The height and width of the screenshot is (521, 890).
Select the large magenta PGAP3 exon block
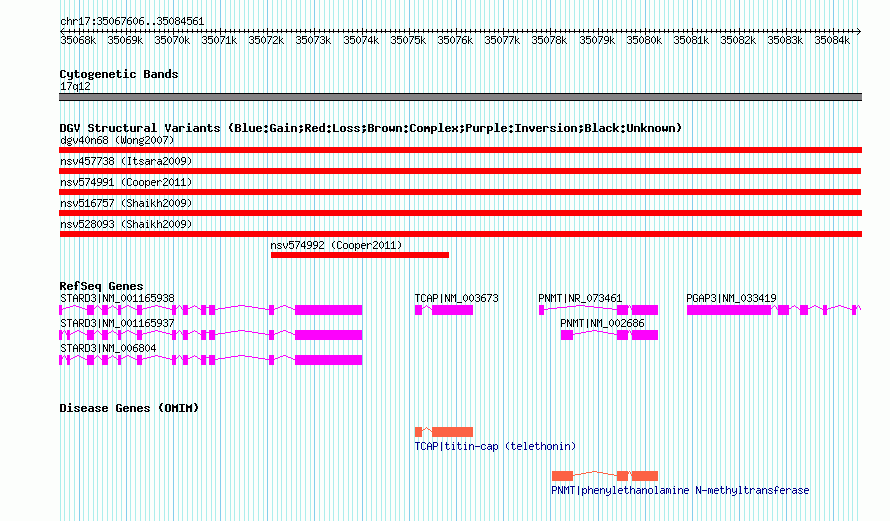click(729, 310)
